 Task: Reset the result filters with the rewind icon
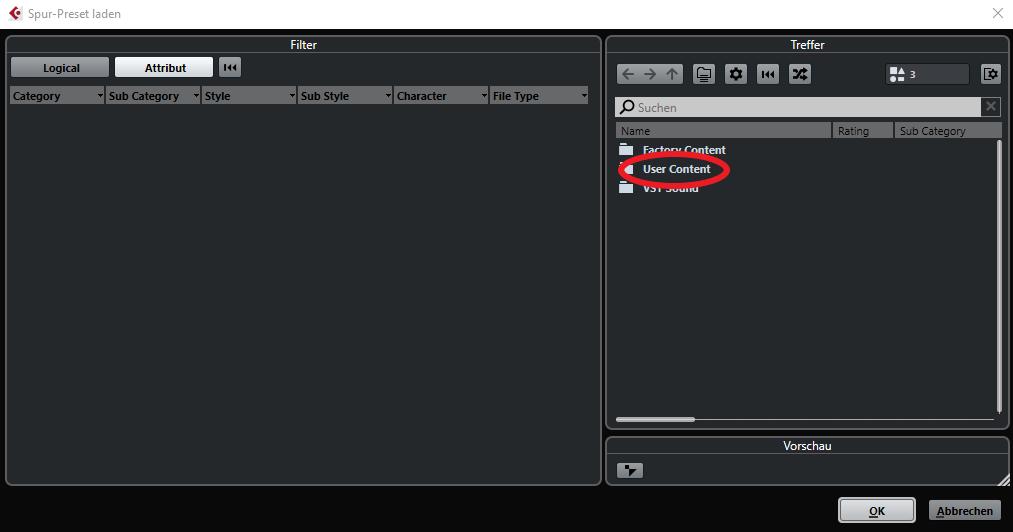pos(768,74)
